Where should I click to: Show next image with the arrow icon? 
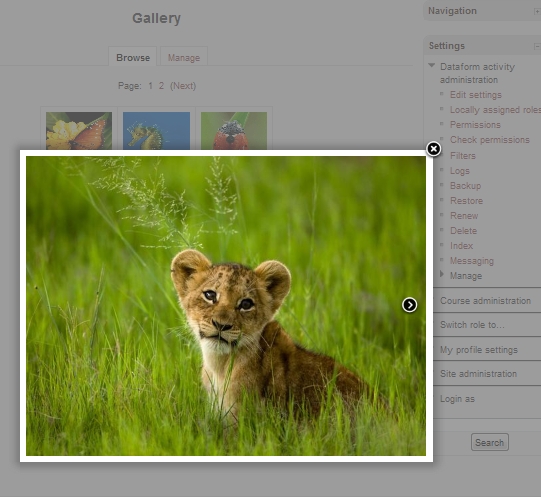click(410, 305)
